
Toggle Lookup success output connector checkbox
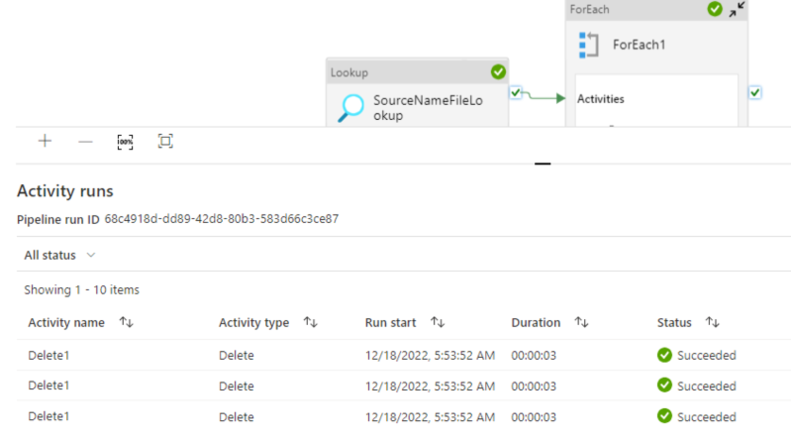coord(516,93)
